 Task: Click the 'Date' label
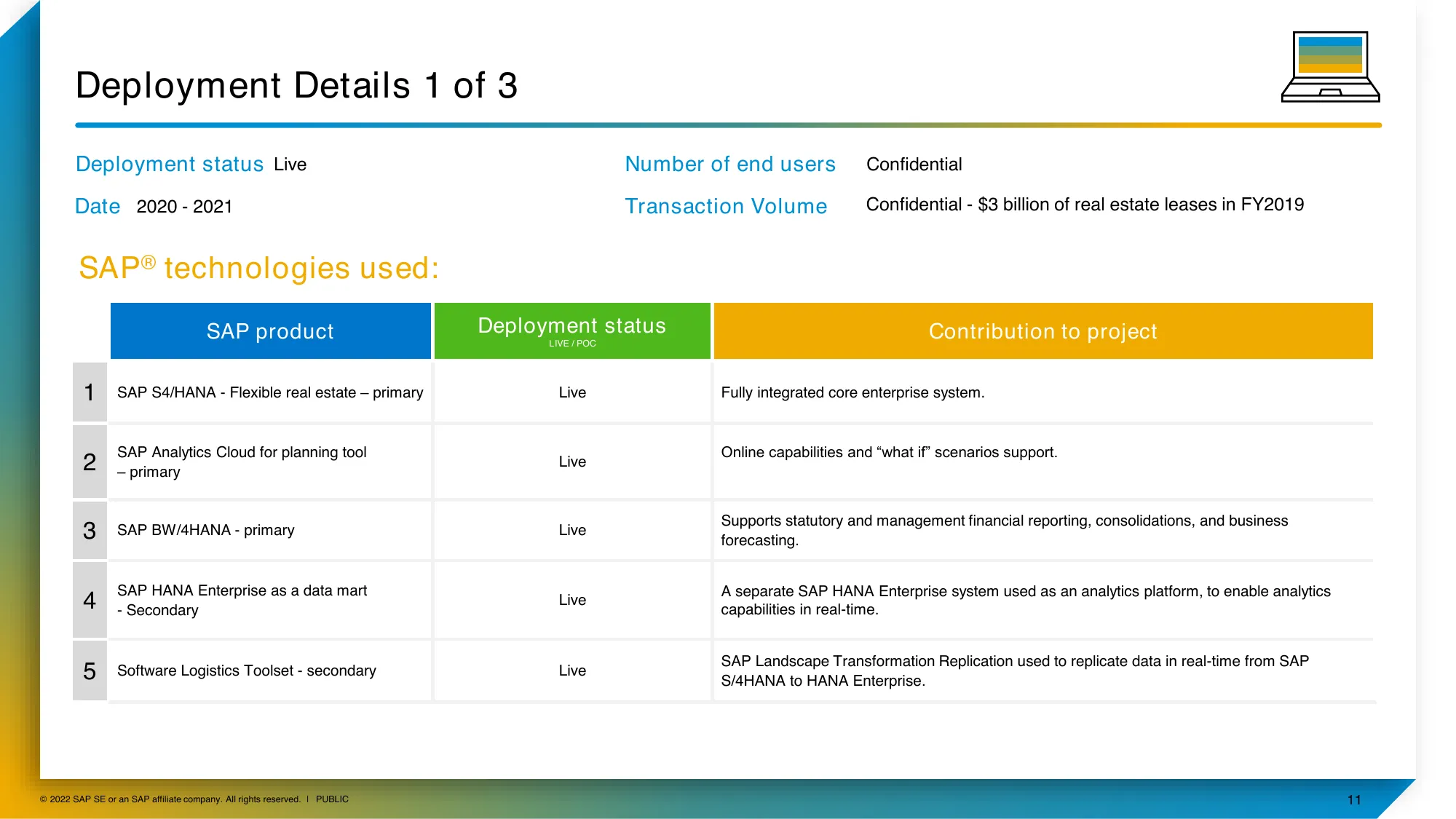pos(98,206)
